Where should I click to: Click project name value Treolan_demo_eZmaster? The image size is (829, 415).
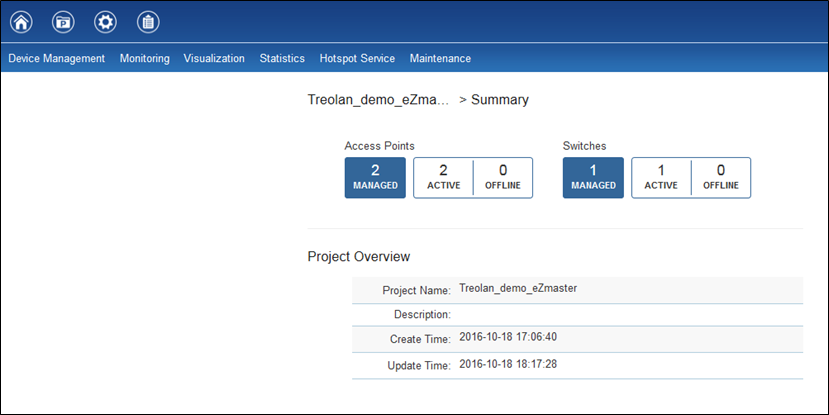point(518,288)
